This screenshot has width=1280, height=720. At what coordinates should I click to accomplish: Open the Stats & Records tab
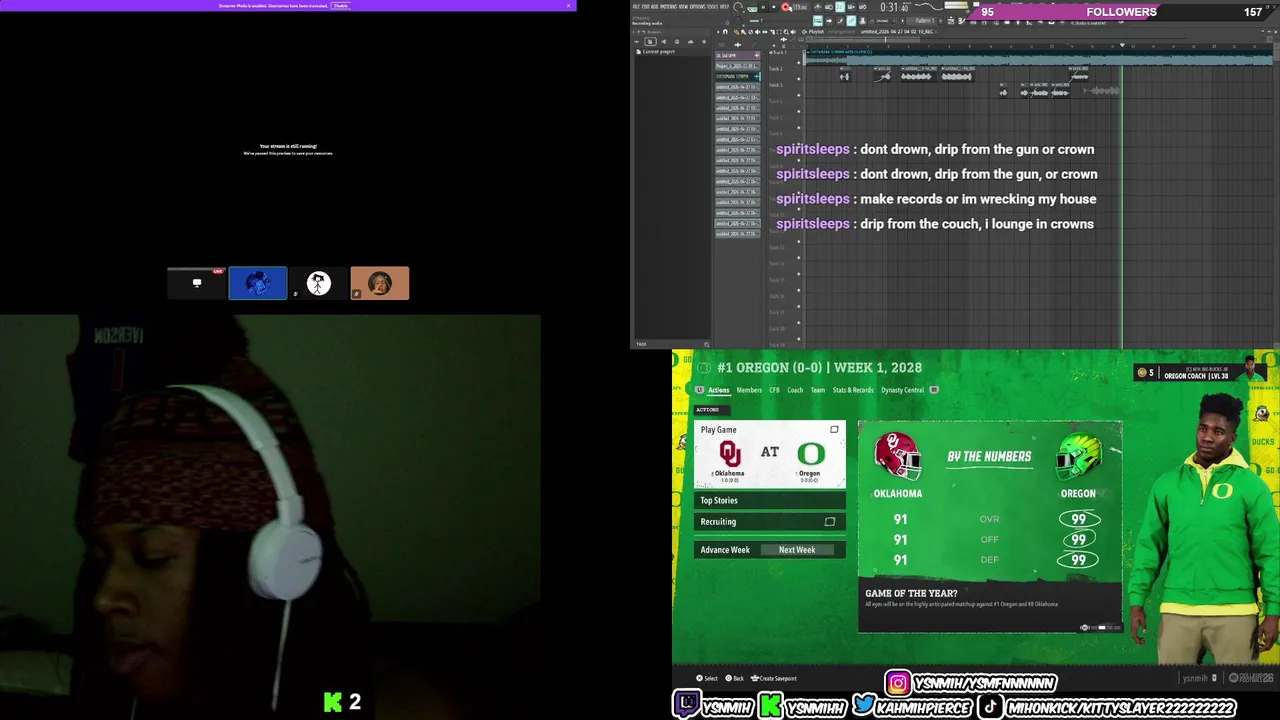[x=853, y=390]
